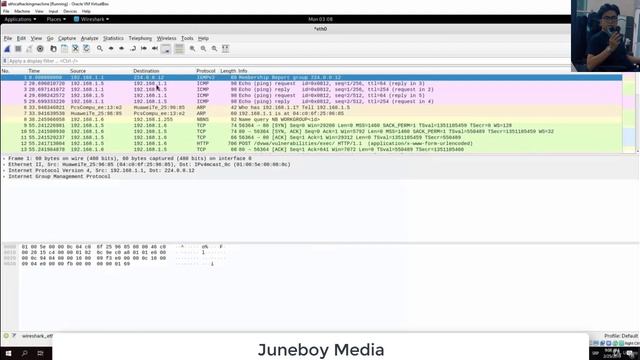Save the capture file

click(x=64, y=49)
